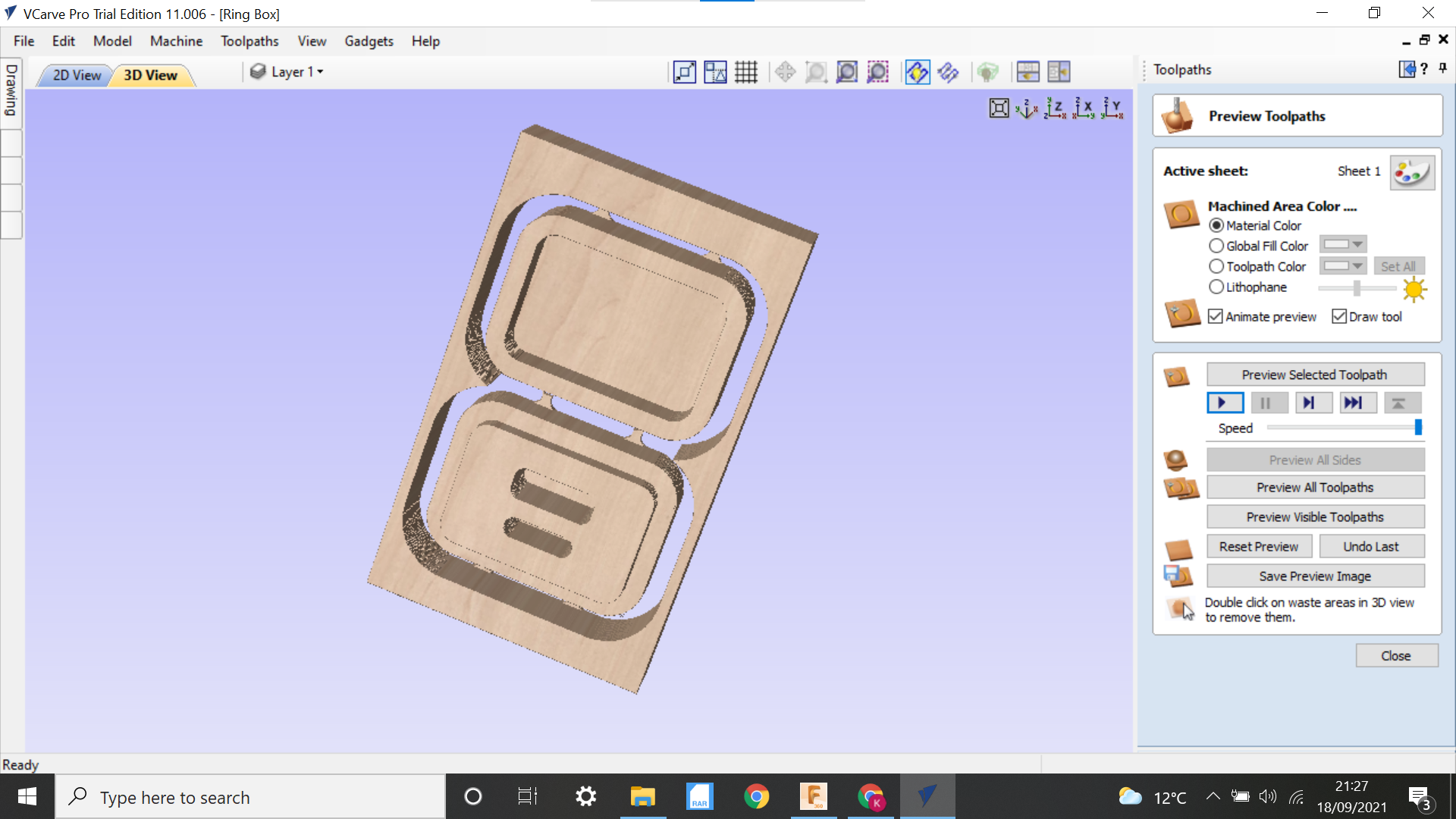Toggle solid toolpath drawing icon
The height and width of the screenshot is (819, 1456).
click(948, 72)
